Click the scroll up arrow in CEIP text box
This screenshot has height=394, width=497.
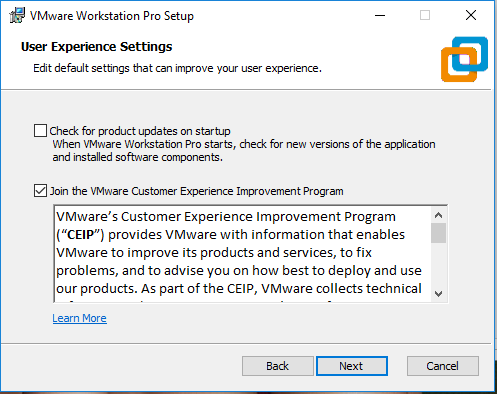438,215
